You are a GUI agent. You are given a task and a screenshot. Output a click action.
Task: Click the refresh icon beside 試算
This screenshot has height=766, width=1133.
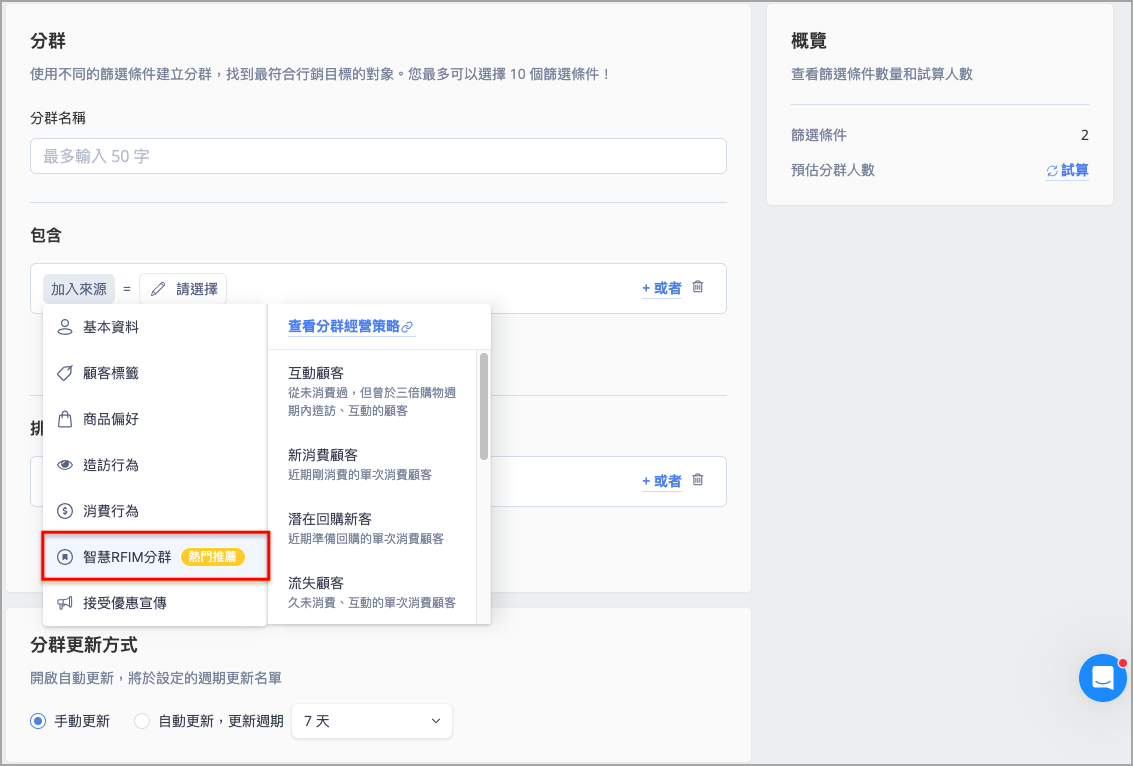point(1052,171)
